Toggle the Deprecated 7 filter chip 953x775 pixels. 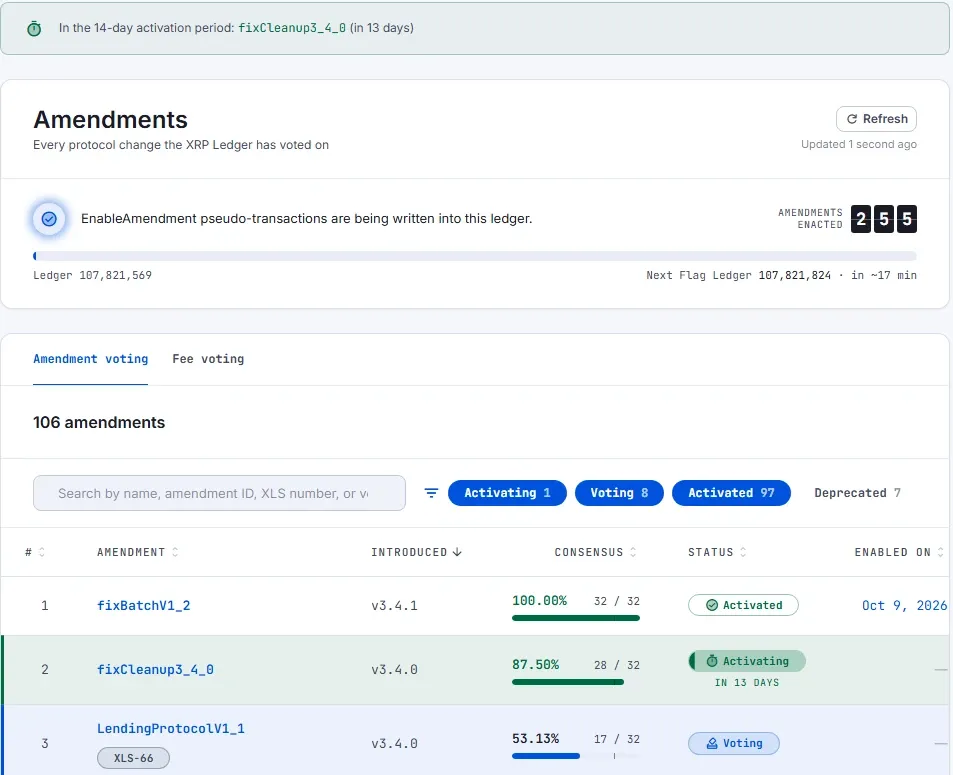point(857,493)
